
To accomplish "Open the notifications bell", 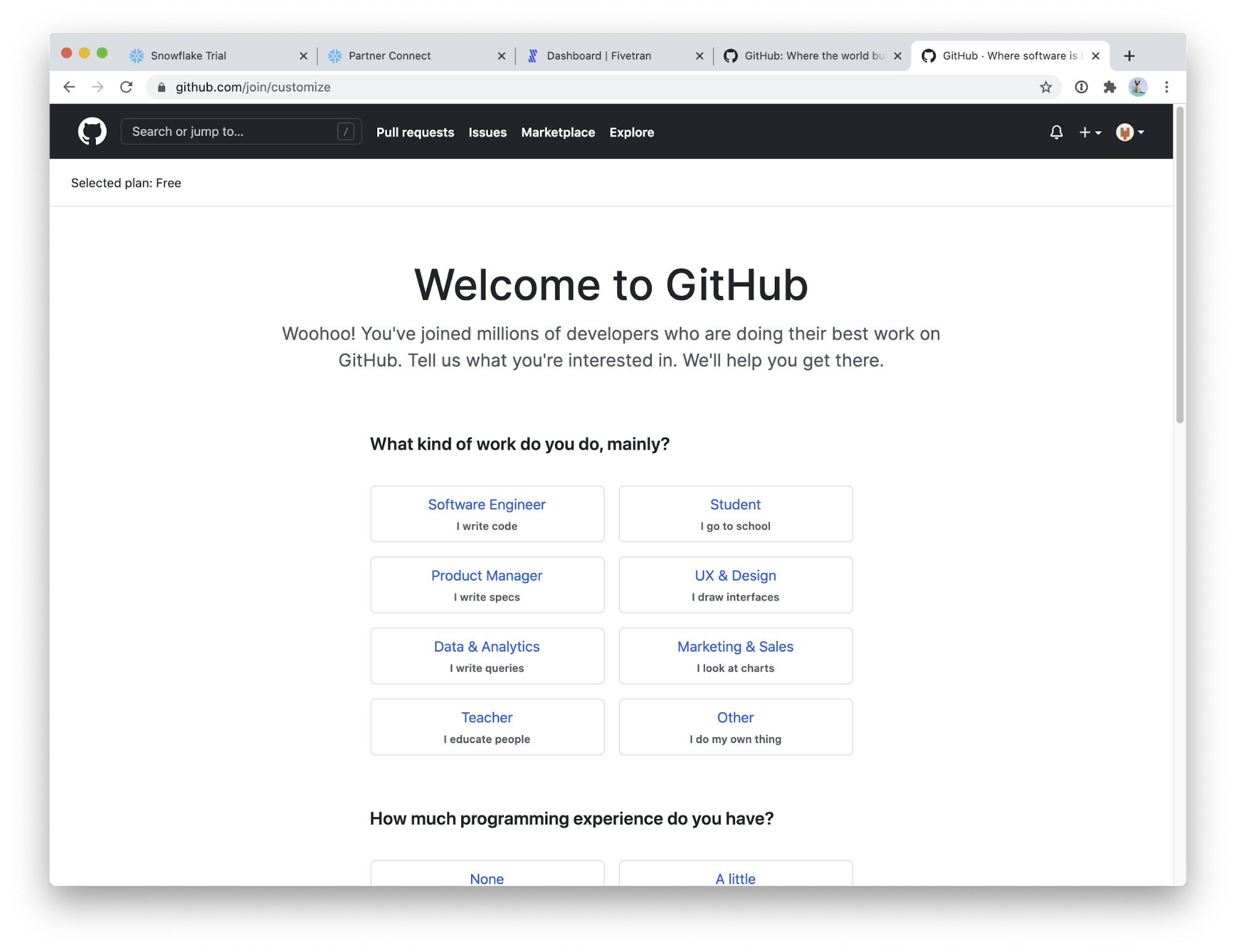I will pyautogui.click(x=1056, y=132).
